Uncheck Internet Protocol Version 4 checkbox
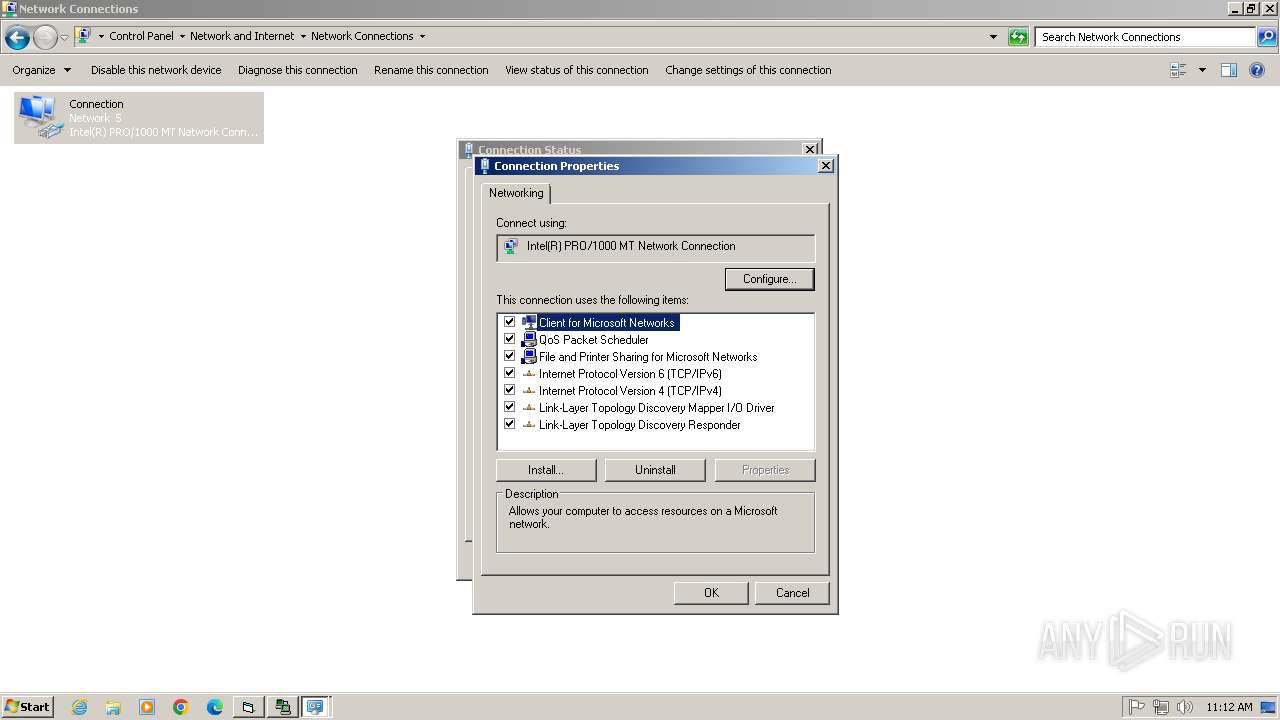 point(510,390)
